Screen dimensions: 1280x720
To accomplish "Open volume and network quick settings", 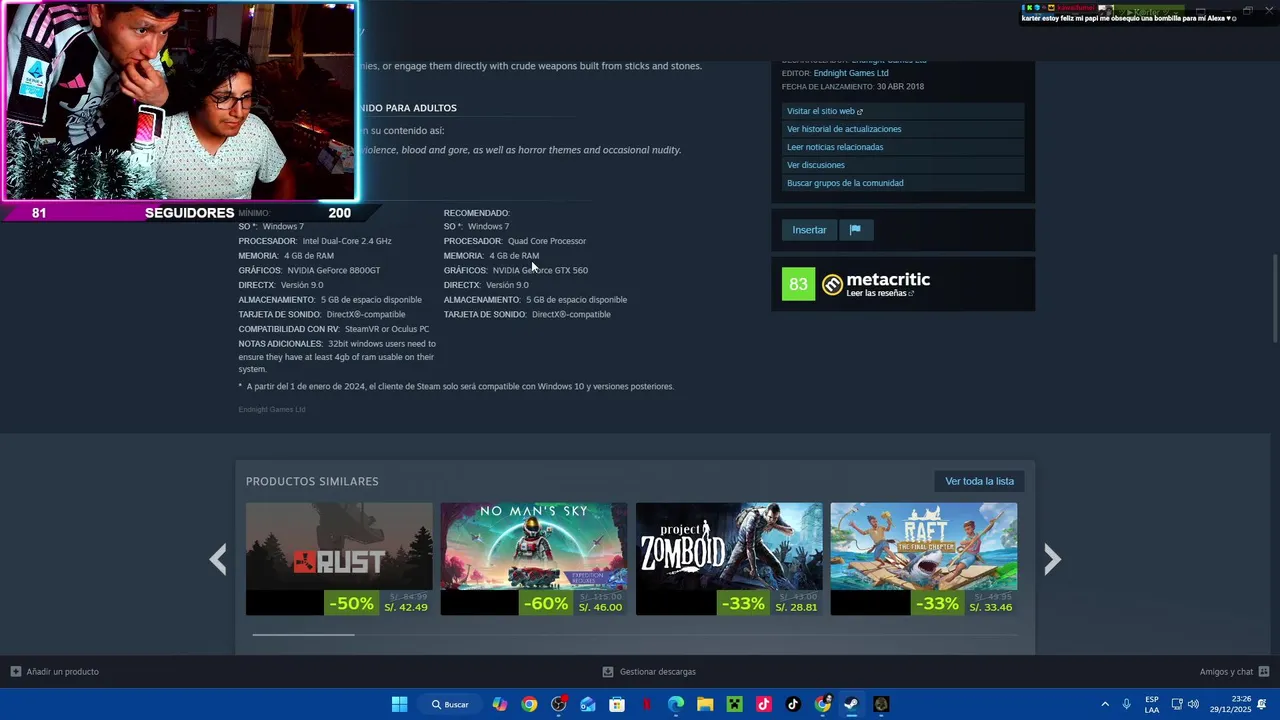I will (x=1185, y=704).
